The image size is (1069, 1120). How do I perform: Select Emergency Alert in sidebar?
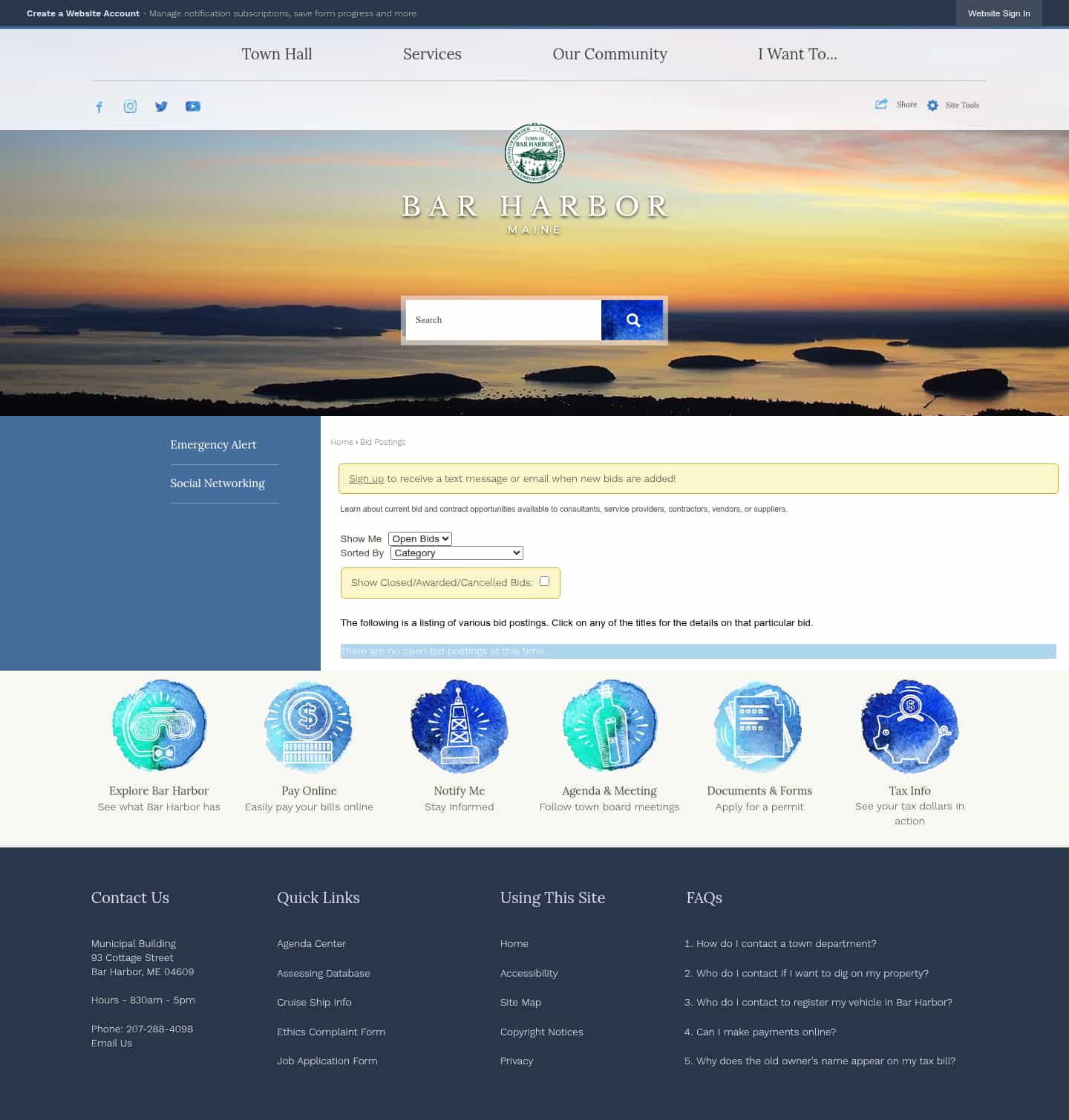coord(213,444)
